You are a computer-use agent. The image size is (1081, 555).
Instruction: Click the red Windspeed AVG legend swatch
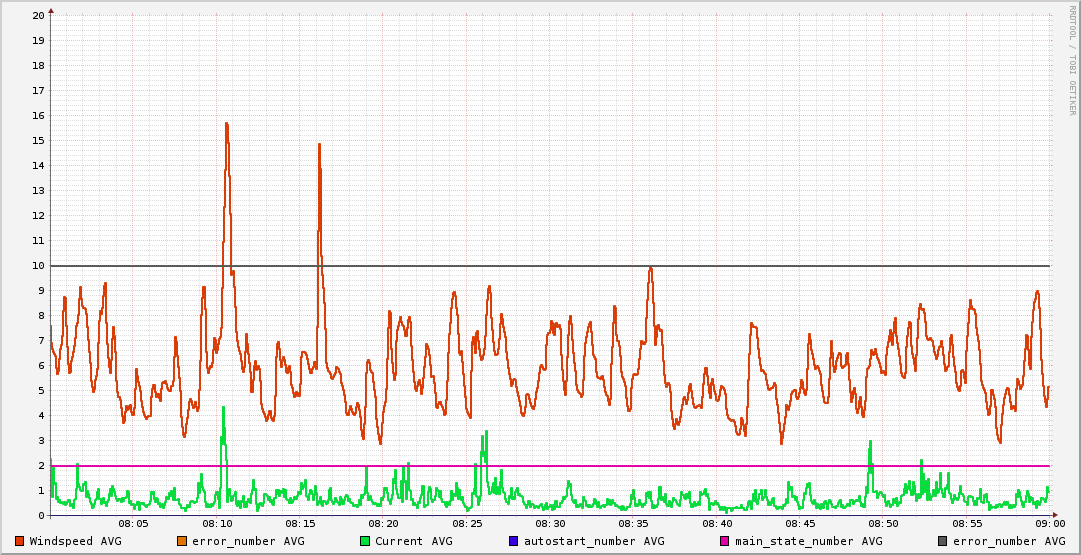coord(20,541)
